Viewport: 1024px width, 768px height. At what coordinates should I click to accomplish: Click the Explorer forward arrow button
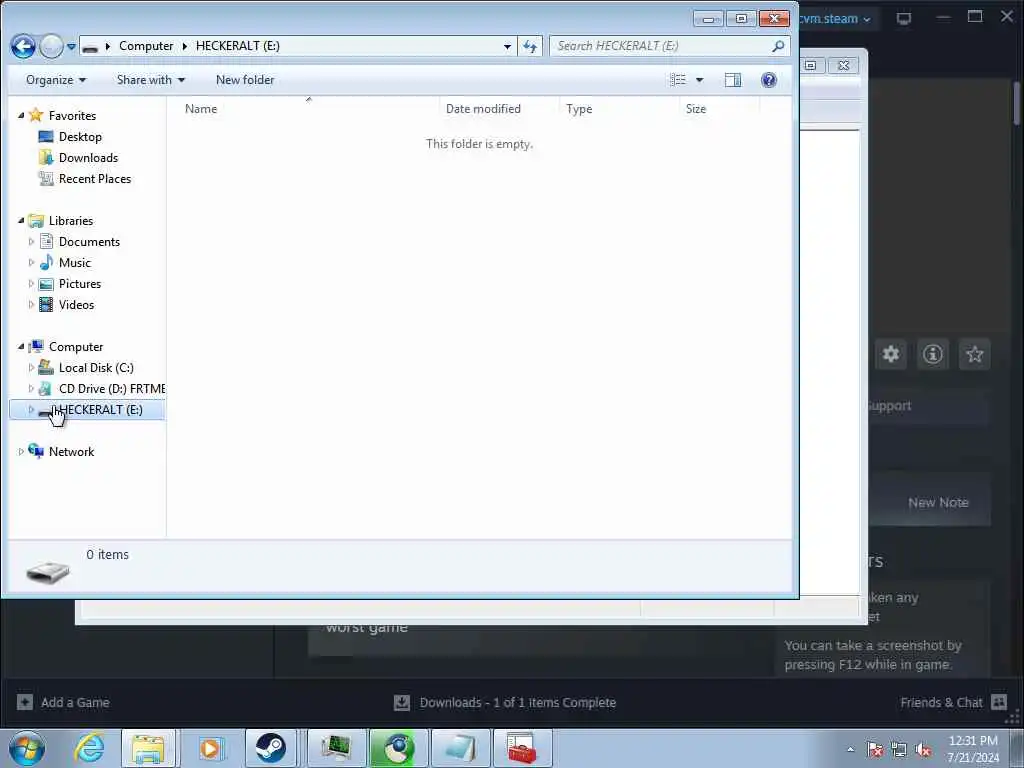tap(51, 46)
